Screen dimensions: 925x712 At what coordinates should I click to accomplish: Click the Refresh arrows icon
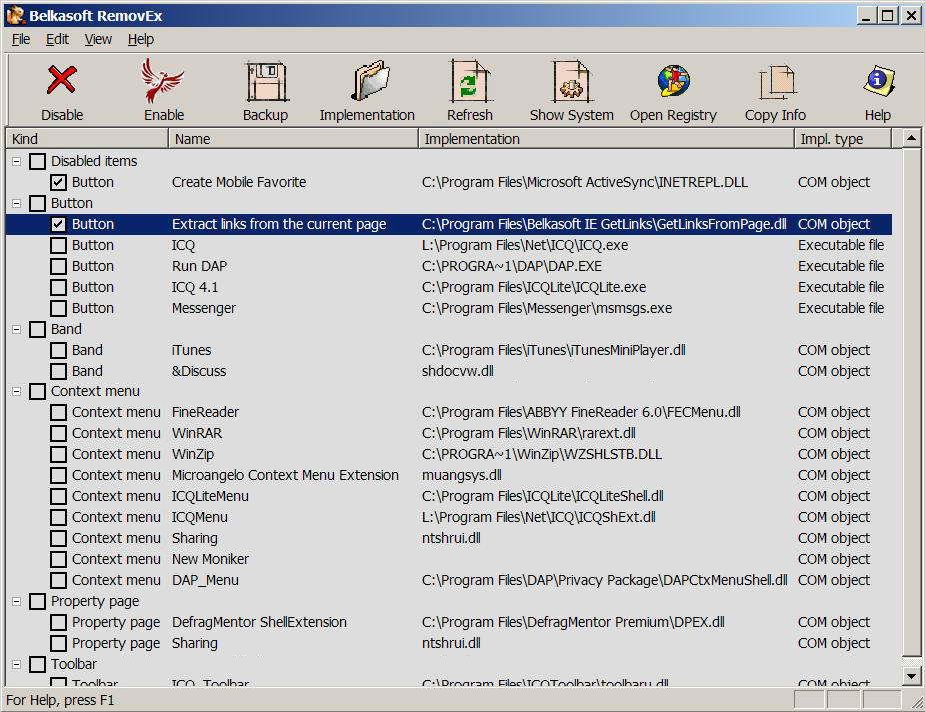point(470,81)
